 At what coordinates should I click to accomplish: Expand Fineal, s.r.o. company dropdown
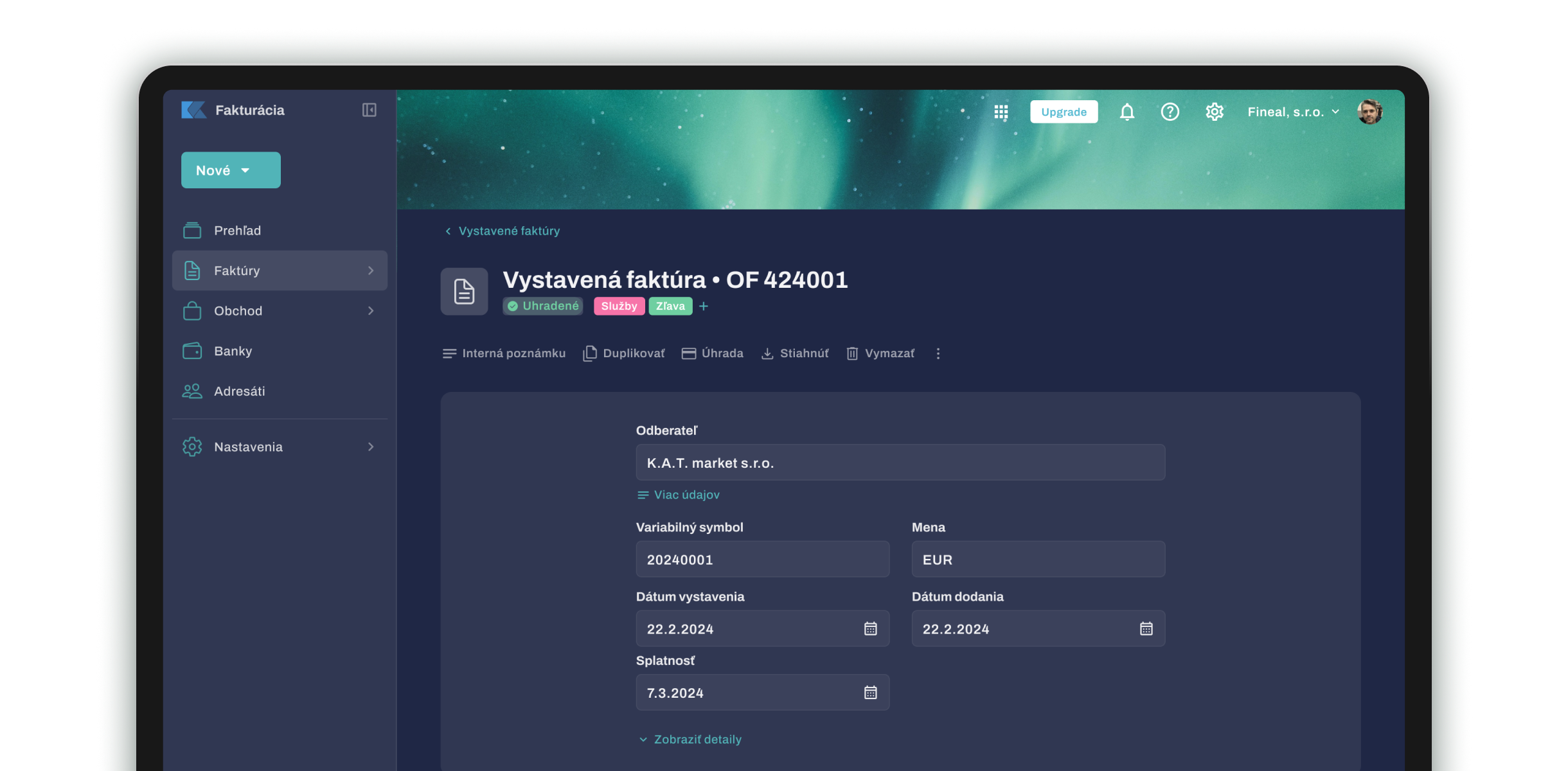1293,112
